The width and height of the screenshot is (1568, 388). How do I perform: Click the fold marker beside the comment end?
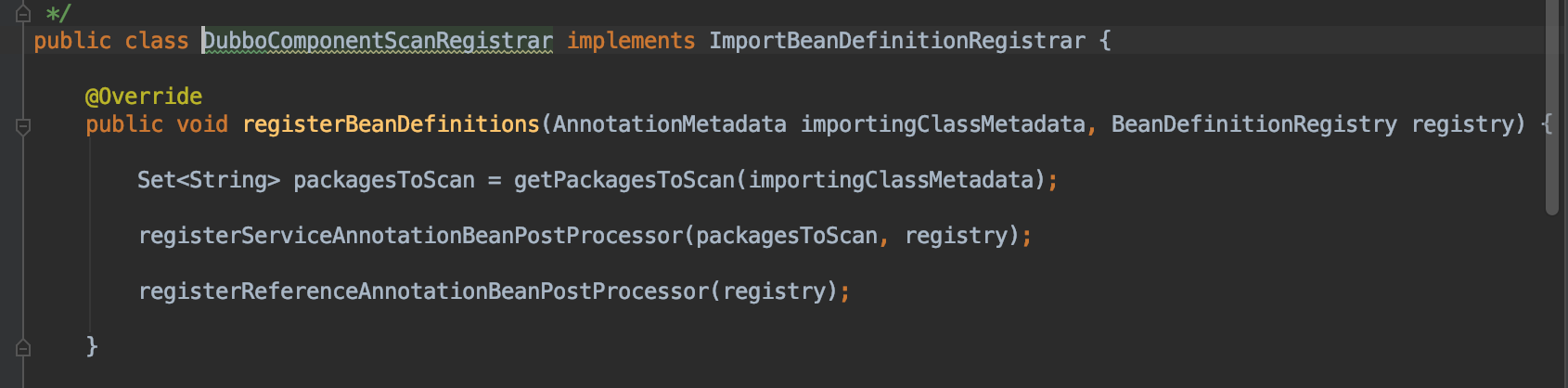pos(24,13)
